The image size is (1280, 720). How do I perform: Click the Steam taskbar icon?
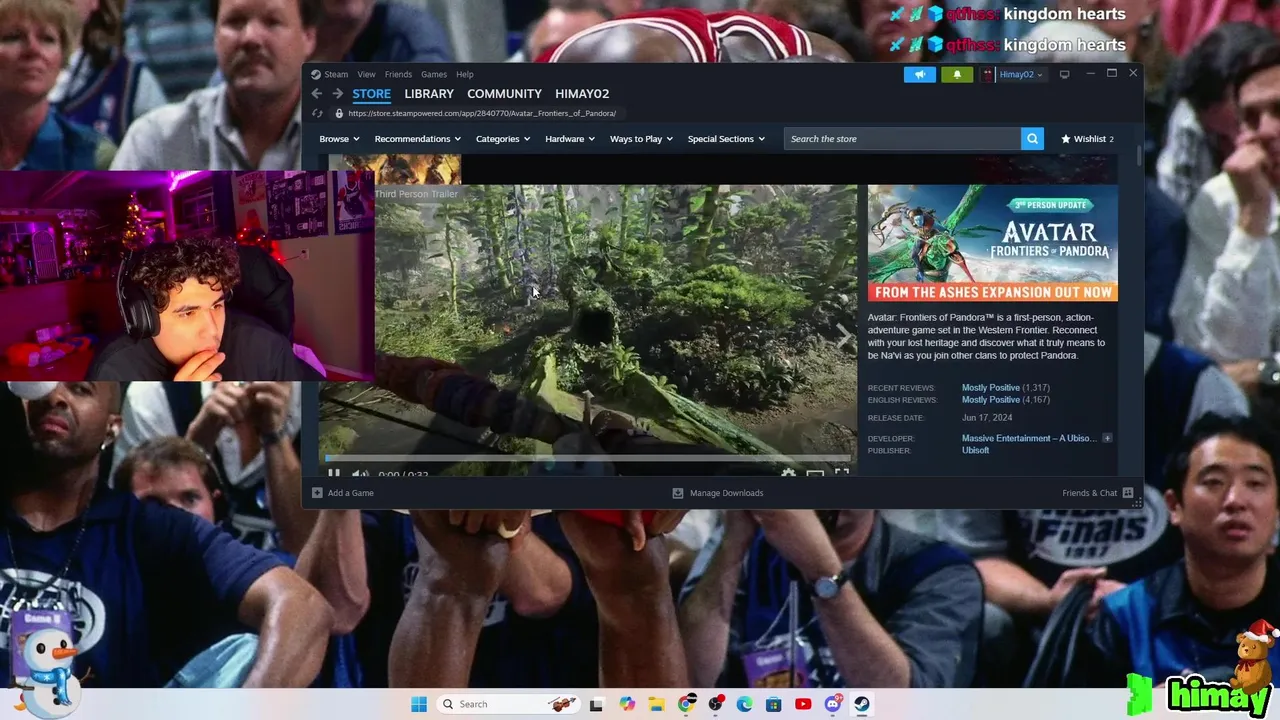click(861, 704)
